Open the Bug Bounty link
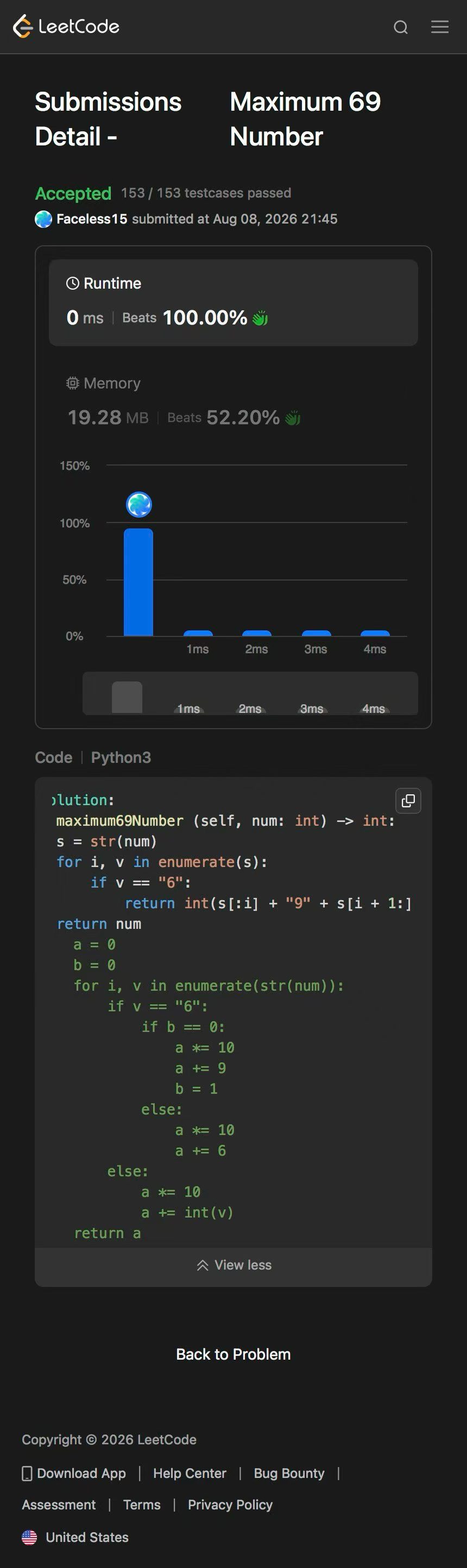Viewport: 467px width, 1568px height. click(289, 1473)
